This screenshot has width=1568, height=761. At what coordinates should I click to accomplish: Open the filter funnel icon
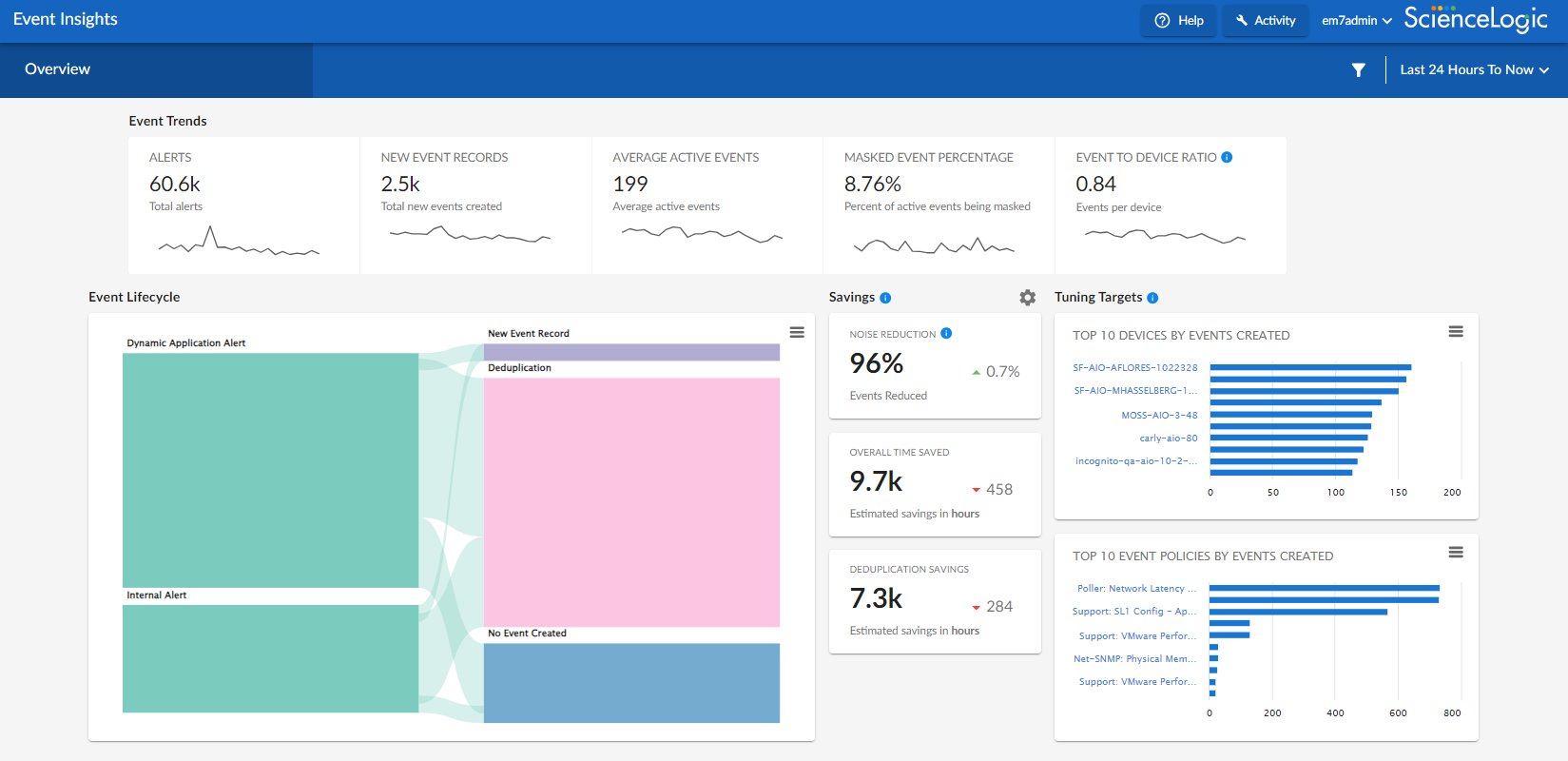point(1358,69)
